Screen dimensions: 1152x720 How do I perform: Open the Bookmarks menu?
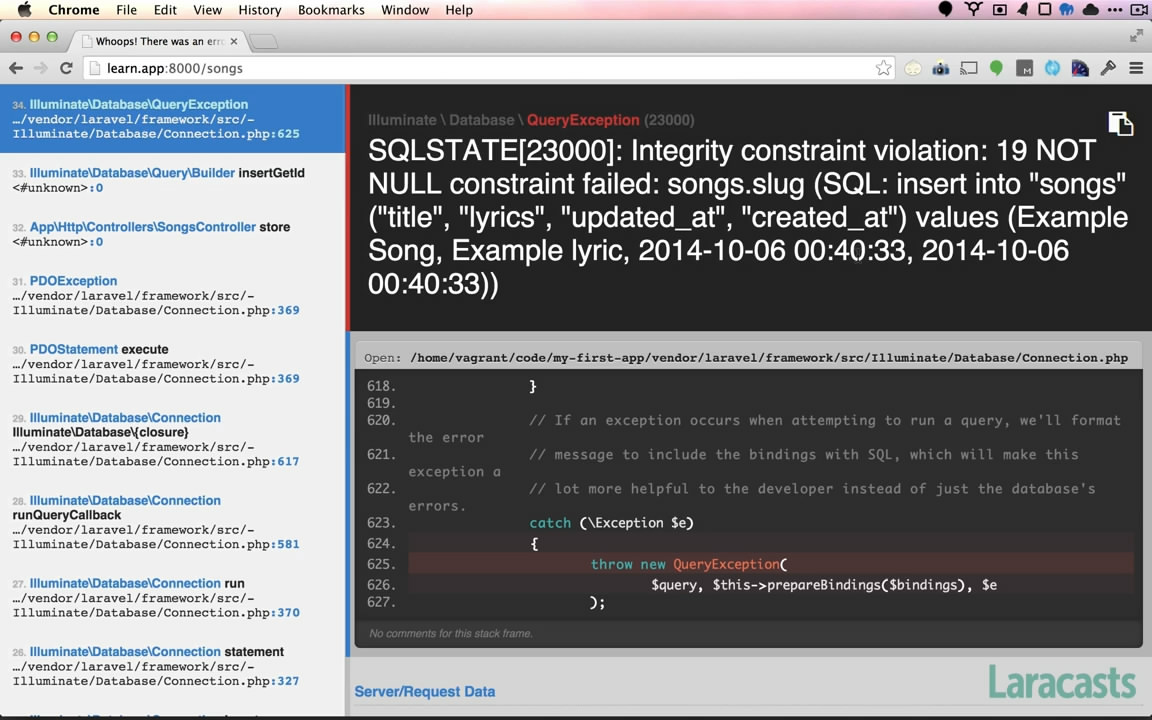click(x=331, y=10)
